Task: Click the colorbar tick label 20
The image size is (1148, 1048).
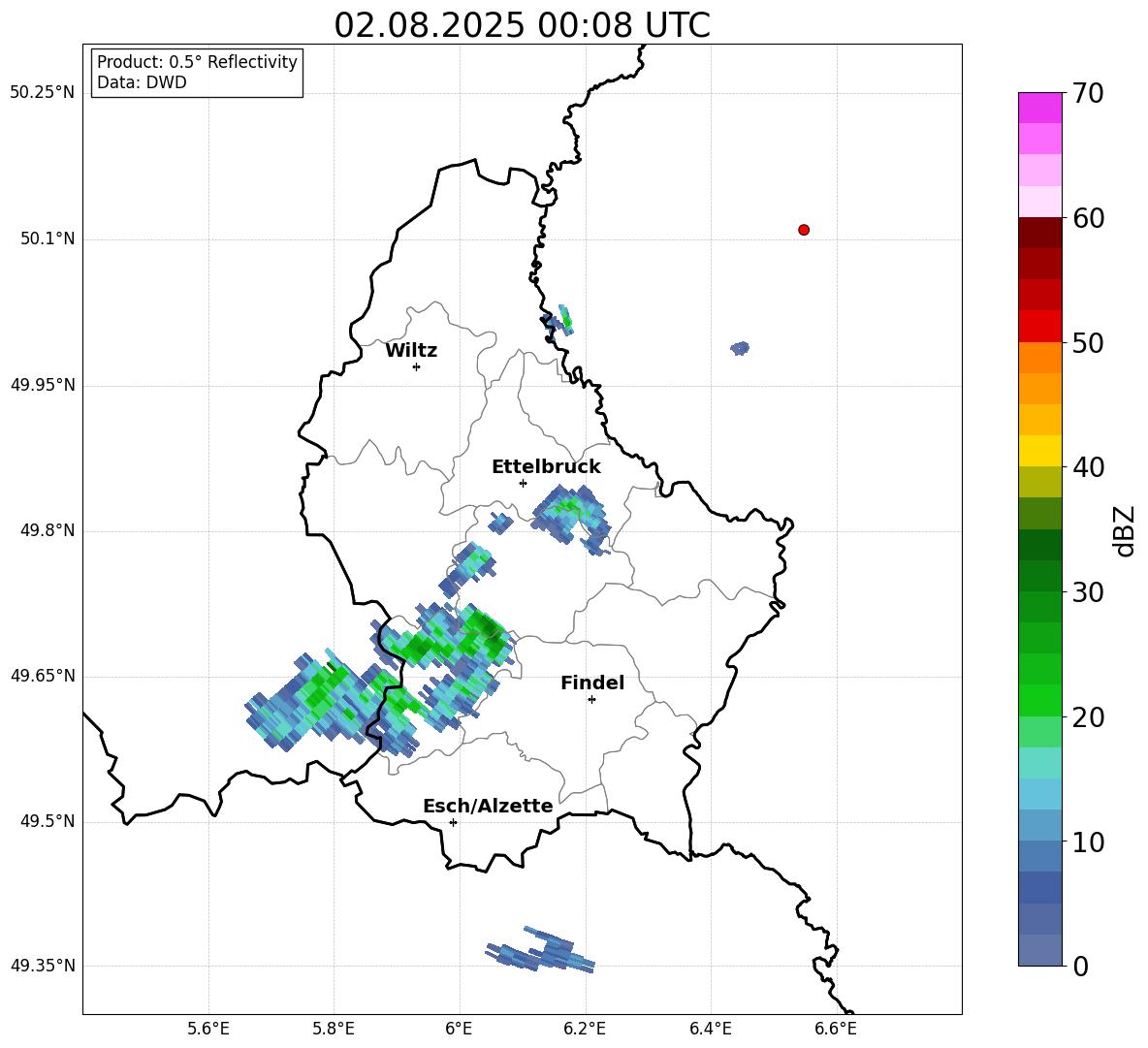Action: (x=1088, y=717)
